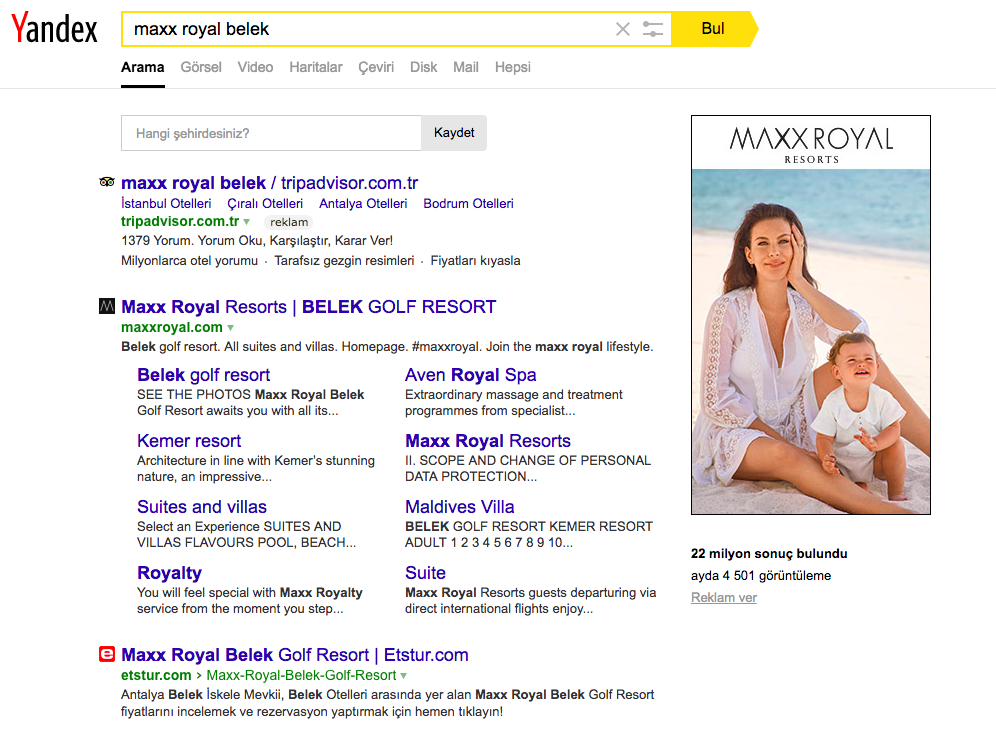Click '22 milyon sonuç bulundu' text
The height and width of the screenshot is (737, 996).
(x=769, y=553)
